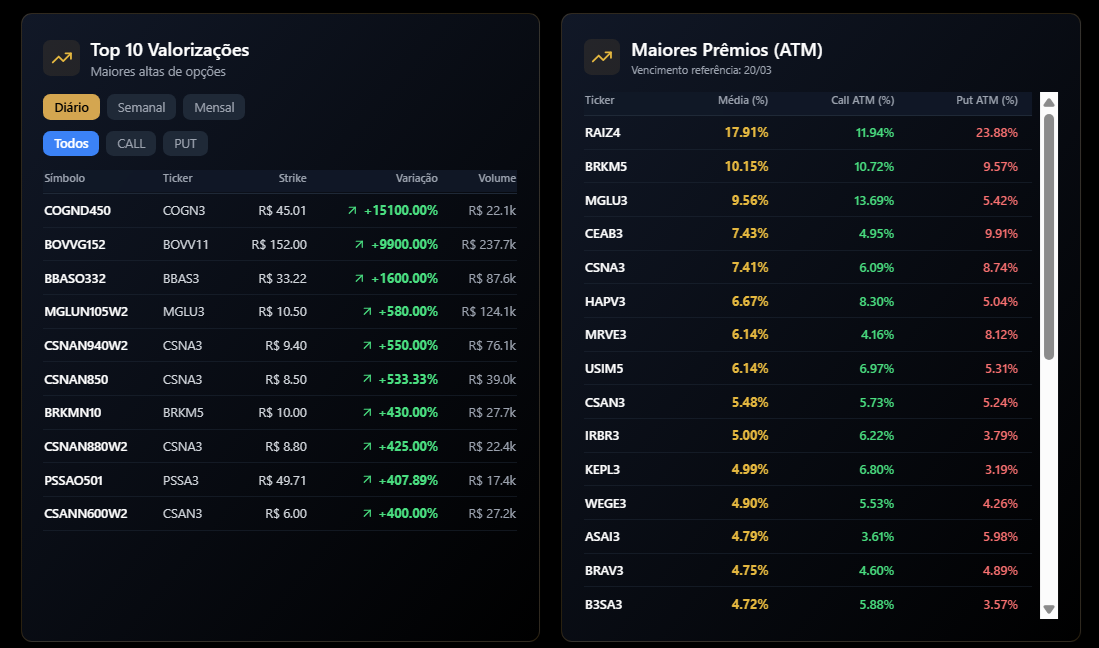Screen dimensions: 1099x648
Task: Filter list by CALL options
Action: pos(131,143)
